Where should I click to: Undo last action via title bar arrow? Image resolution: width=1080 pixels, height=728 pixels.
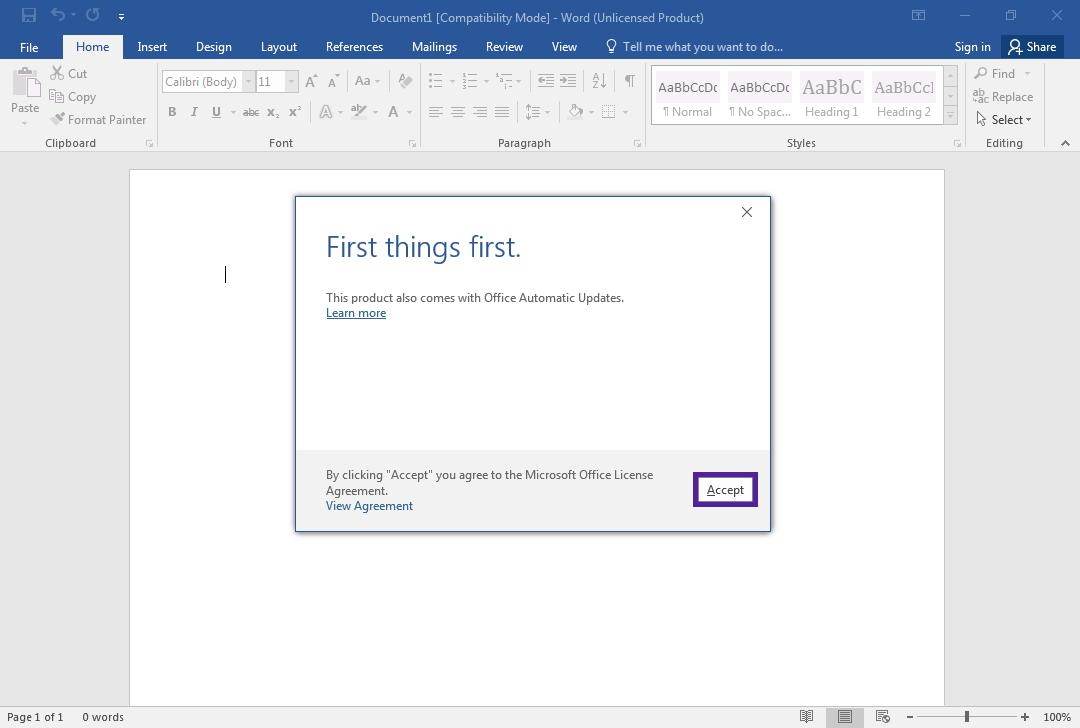[x=58, y=14]
